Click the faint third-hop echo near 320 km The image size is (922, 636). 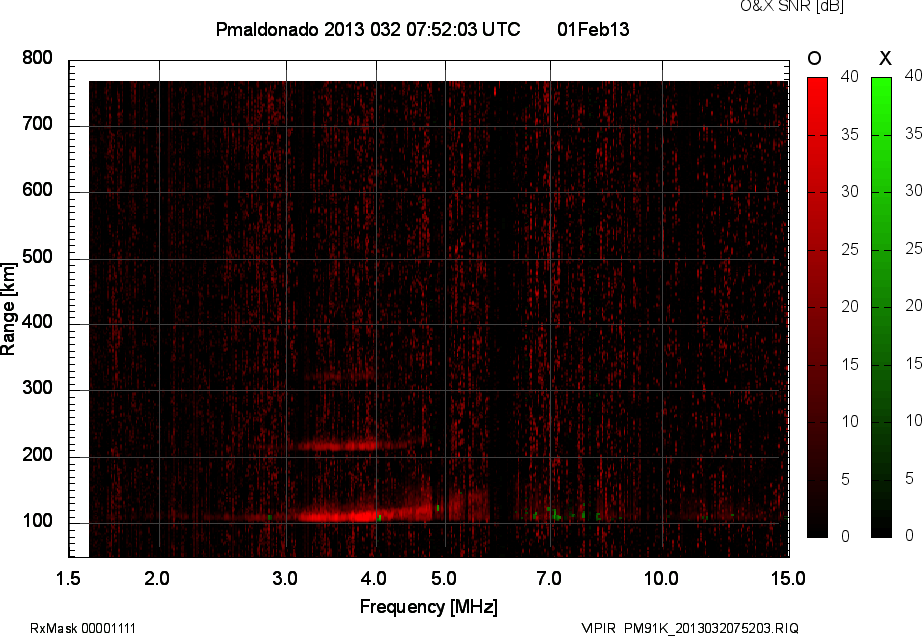coord(341,376)
